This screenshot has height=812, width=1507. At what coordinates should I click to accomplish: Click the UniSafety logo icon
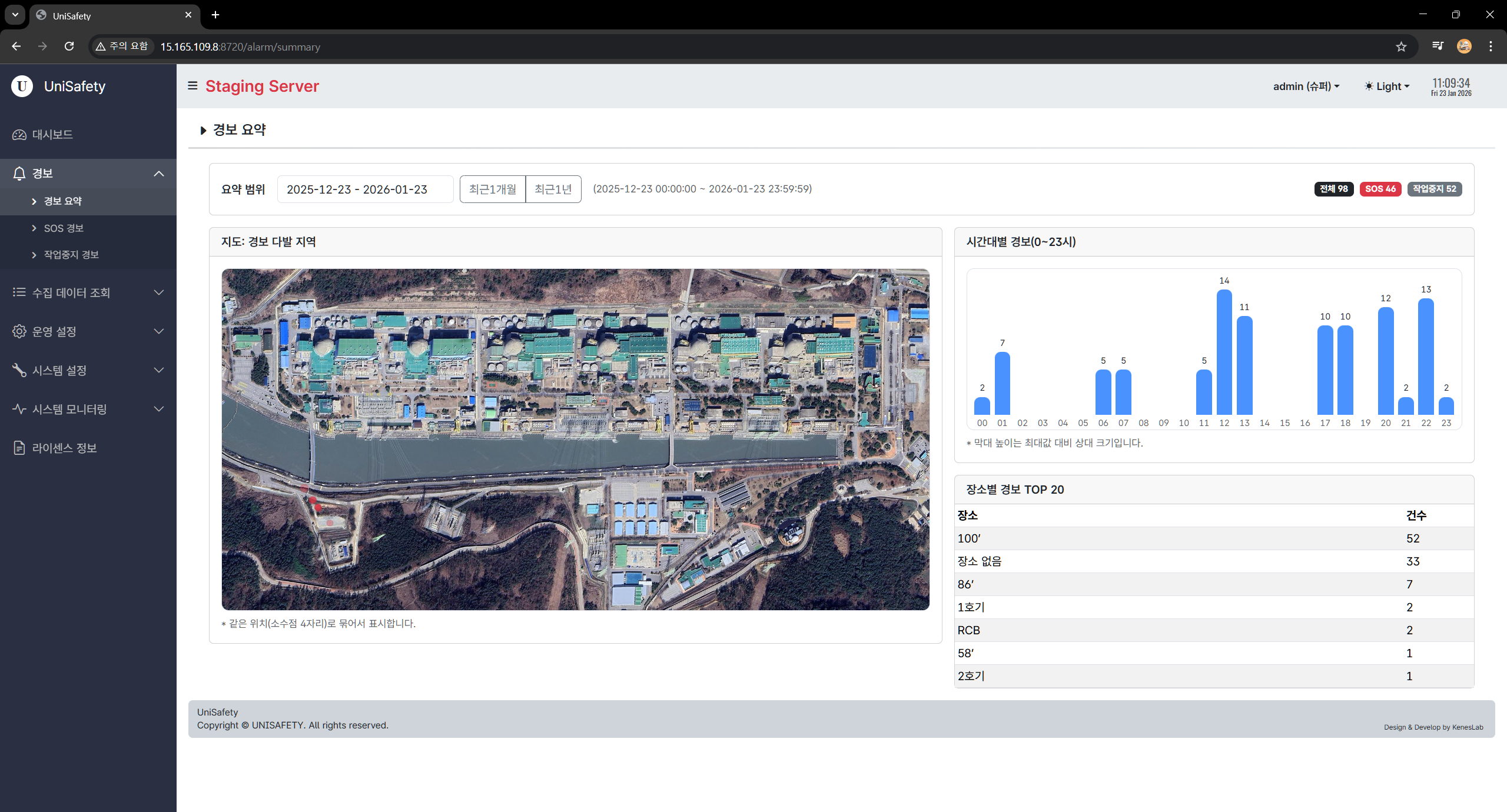tap(22, 86)
